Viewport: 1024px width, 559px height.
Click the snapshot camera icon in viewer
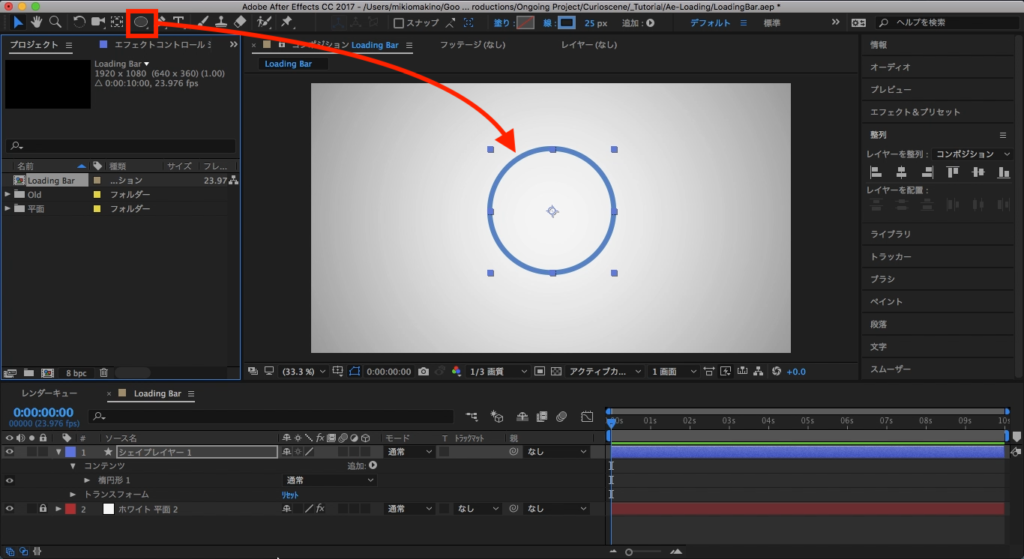pyautogui.click(x=423, y=371)
